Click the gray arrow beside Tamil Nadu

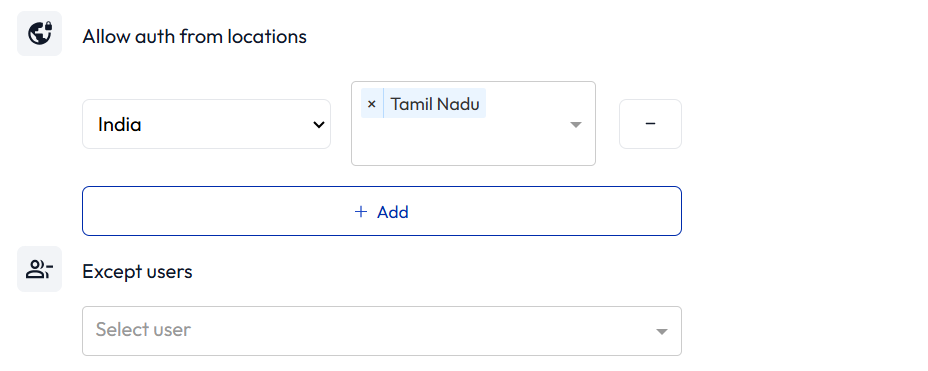tap(576, 125)
